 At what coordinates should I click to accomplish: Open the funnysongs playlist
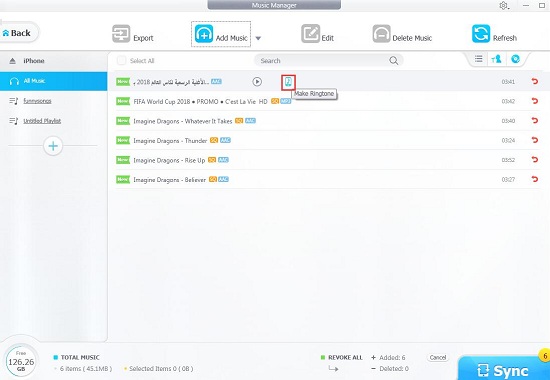tap(37, 101)
